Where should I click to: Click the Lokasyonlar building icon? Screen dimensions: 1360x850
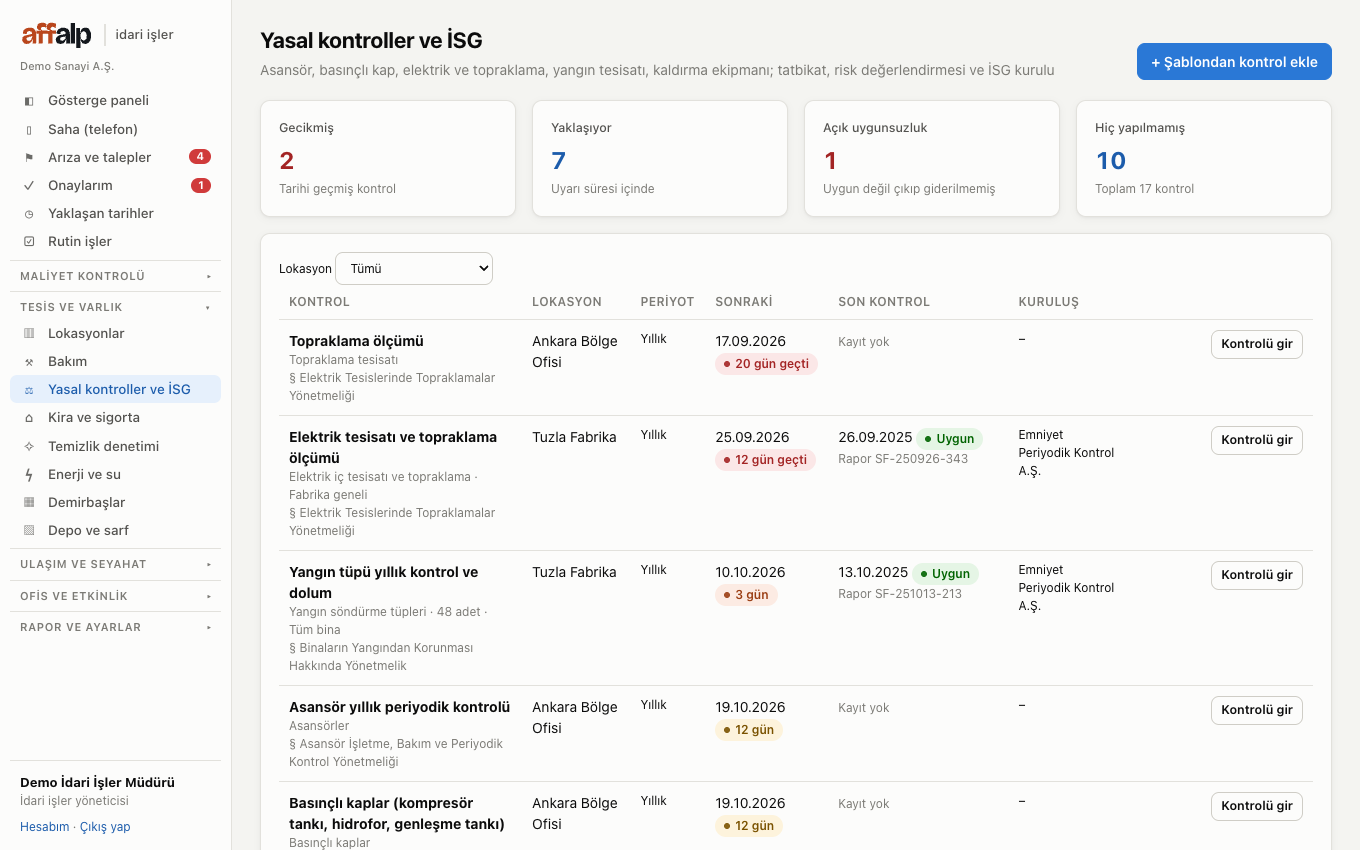point(29,333)
